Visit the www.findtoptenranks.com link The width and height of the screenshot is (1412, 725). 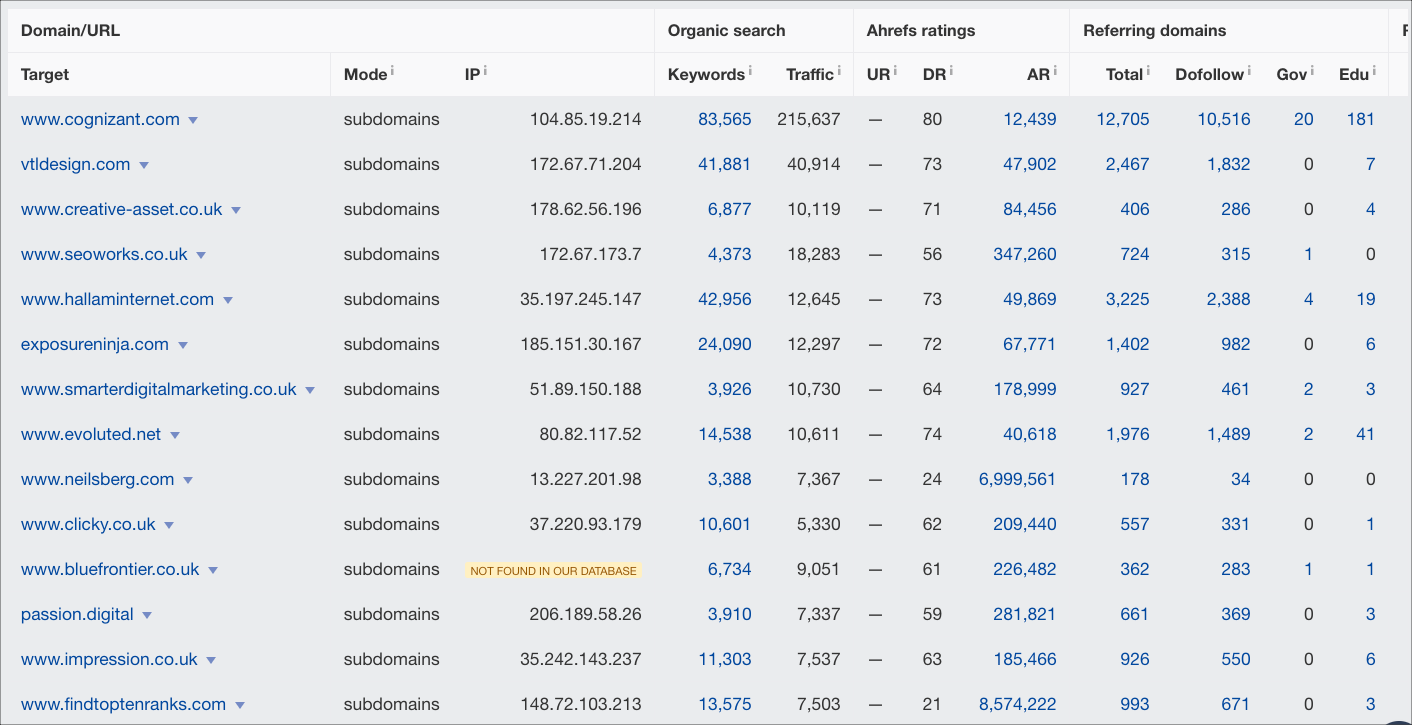(x=124, y=705)
